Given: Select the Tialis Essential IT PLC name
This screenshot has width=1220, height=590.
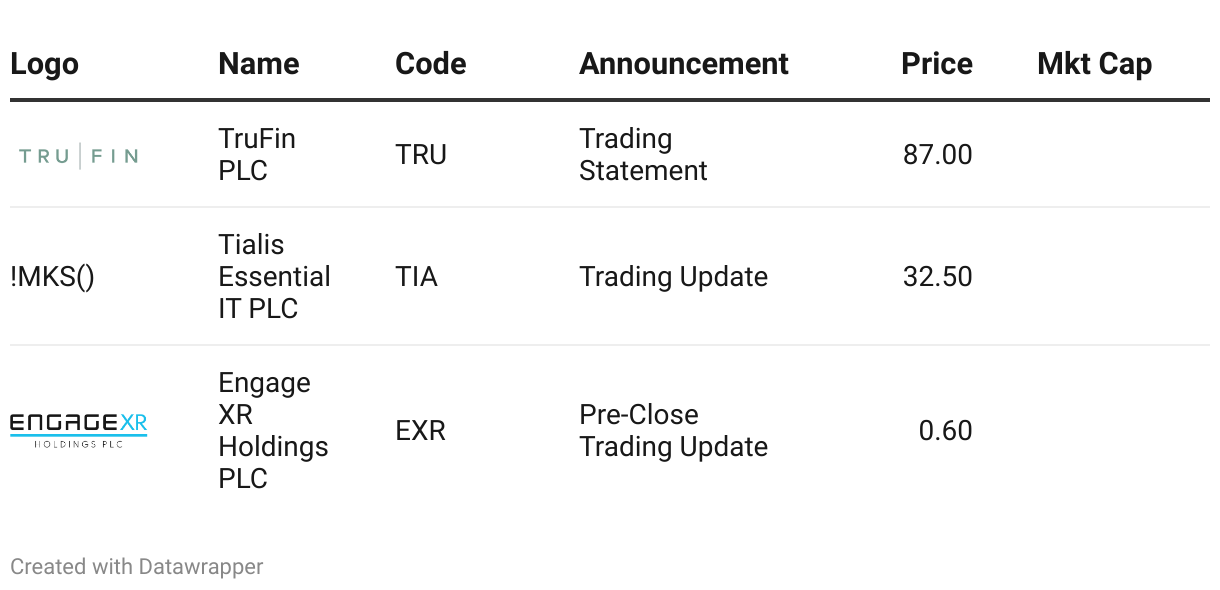Looking at the screenshot, I should pyautogui.click(x=274, y=277).
